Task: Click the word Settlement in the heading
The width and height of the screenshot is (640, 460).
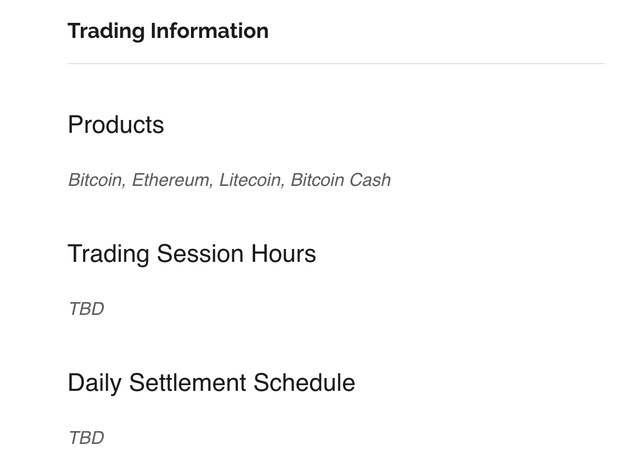Action: [x=187, y=383]
